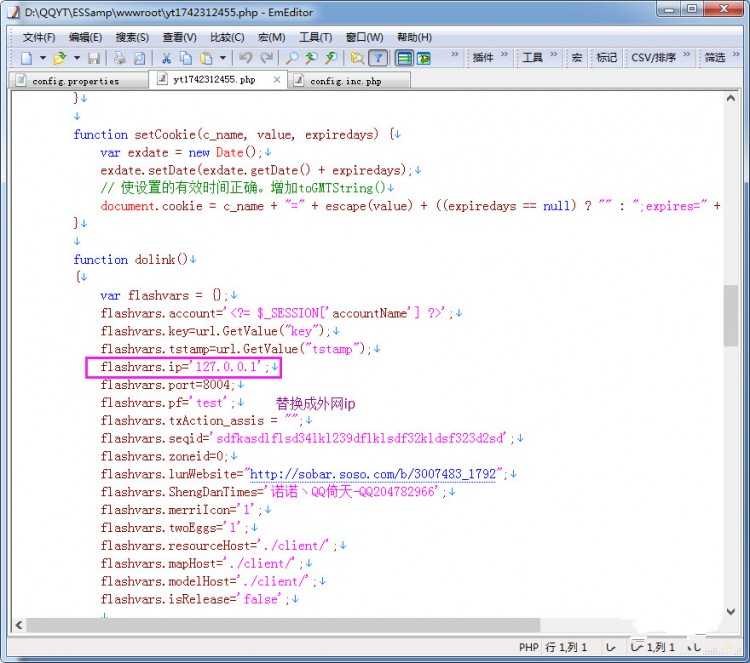Open the dropdown arrow beside New file

pyautogui.click(x=43, y=58)
